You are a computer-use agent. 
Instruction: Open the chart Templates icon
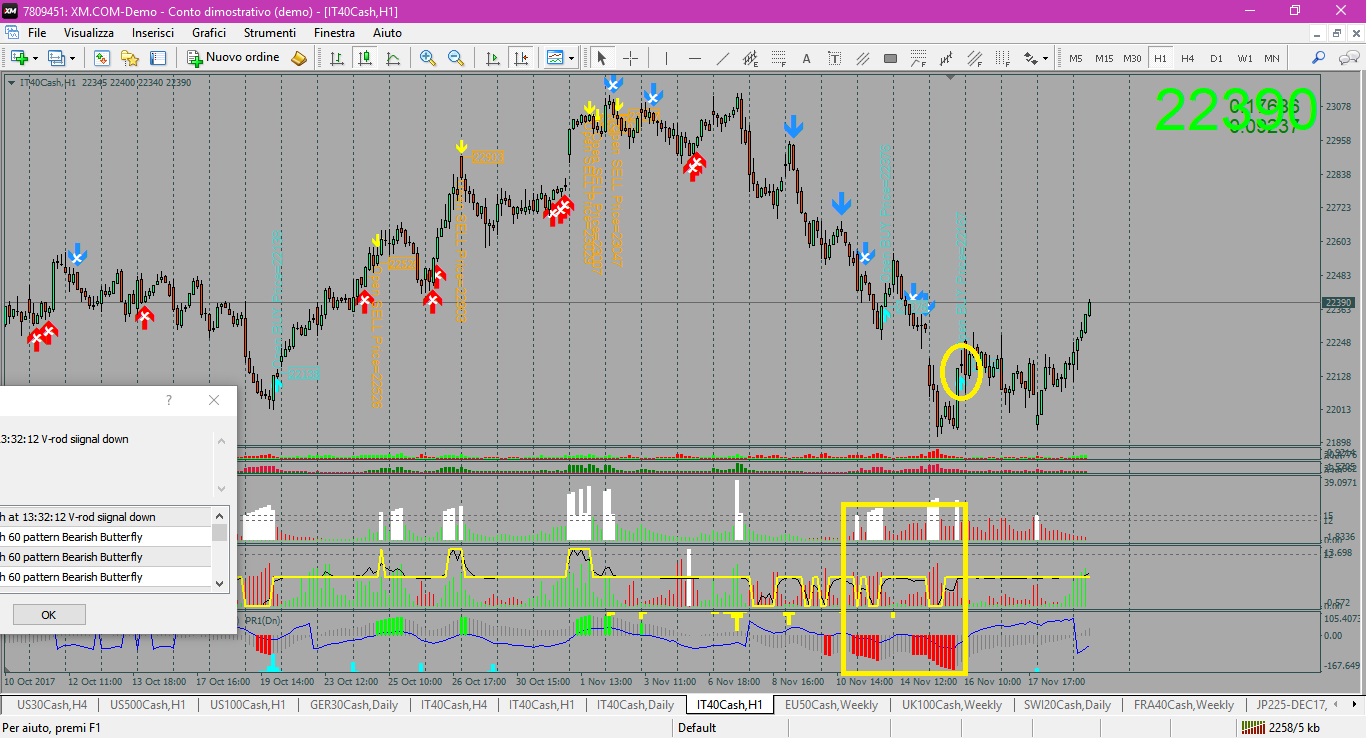click(x=555, y=58)
